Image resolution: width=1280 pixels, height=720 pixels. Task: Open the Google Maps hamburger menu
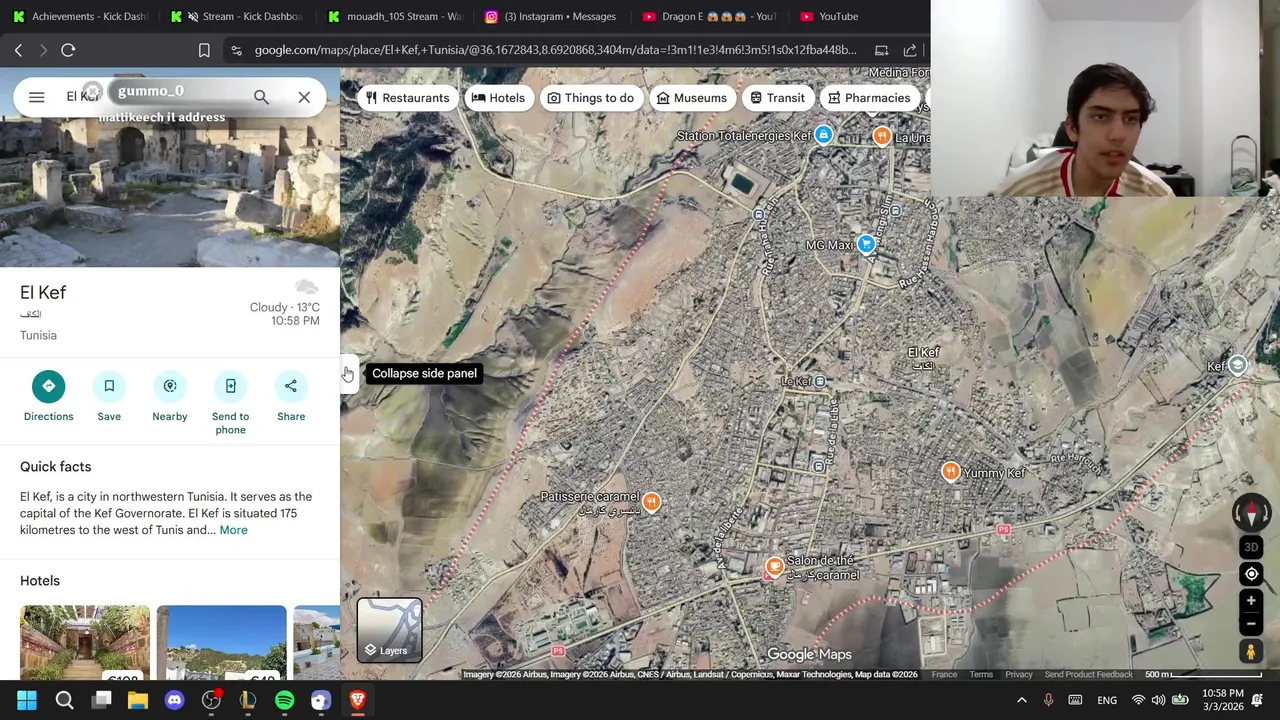36,97
